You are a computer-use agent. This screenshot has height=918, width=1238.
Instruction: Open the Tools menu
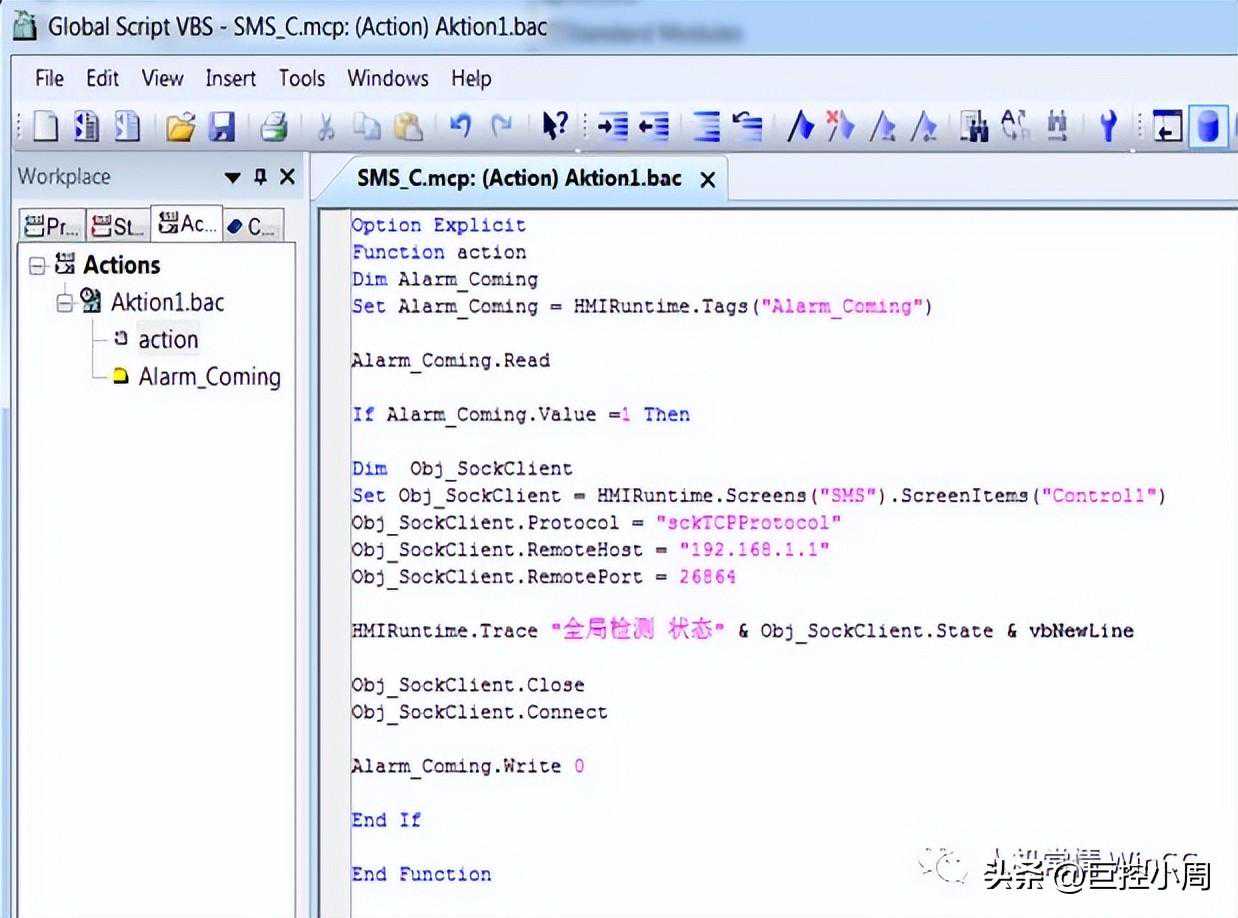[x=301, y=78]
